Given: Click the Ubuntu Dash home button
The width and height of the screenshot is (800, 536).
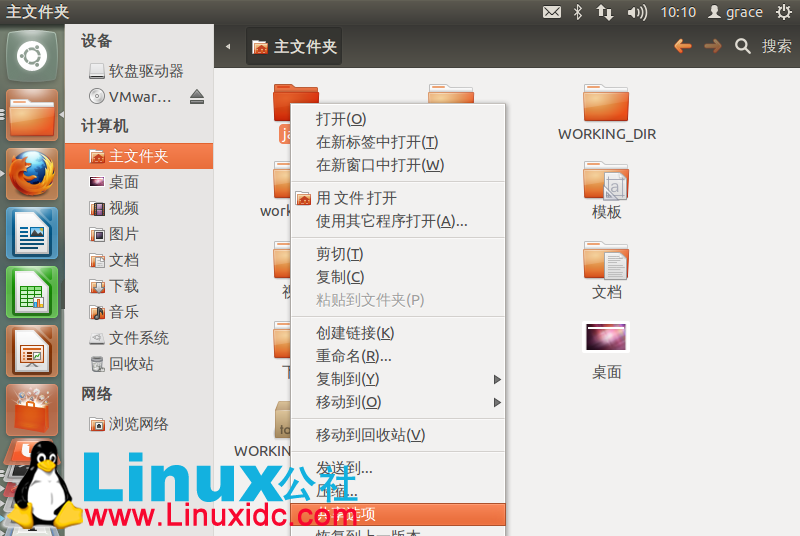Looking at the screenshot, I should 31,56.
